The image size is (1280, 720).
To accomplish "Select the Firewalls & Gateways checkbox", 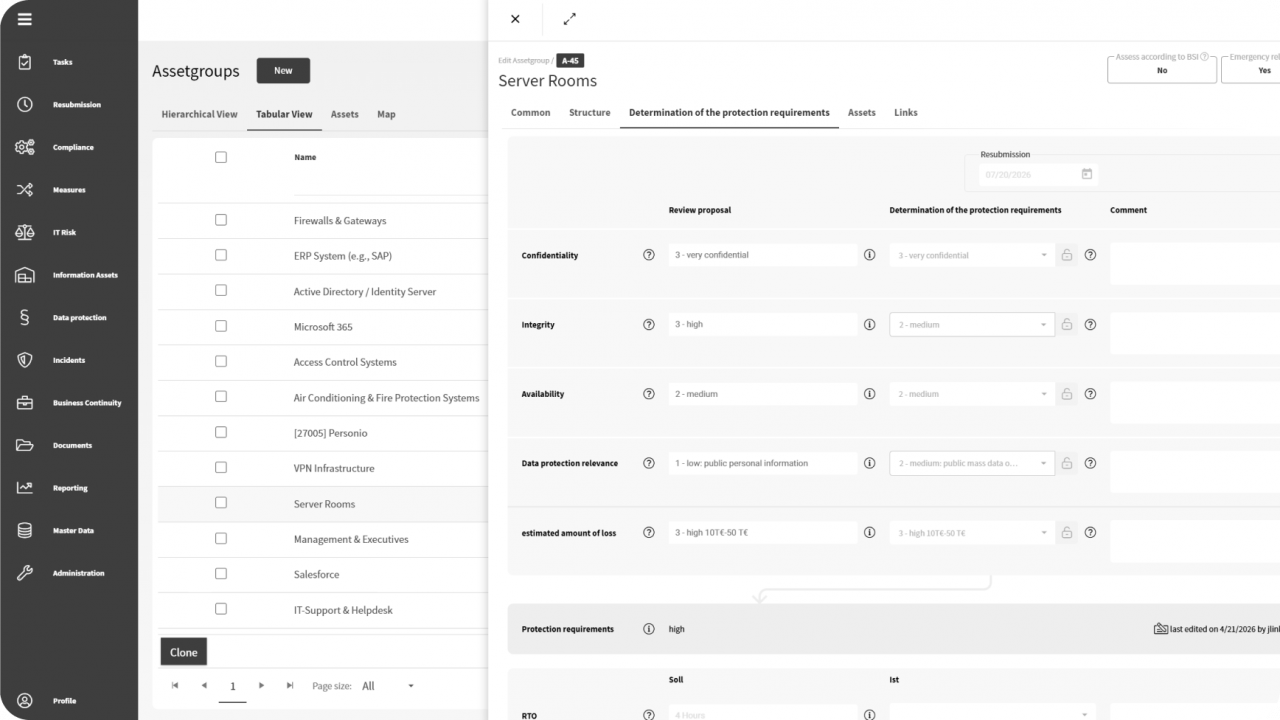I will pos(221,219).
